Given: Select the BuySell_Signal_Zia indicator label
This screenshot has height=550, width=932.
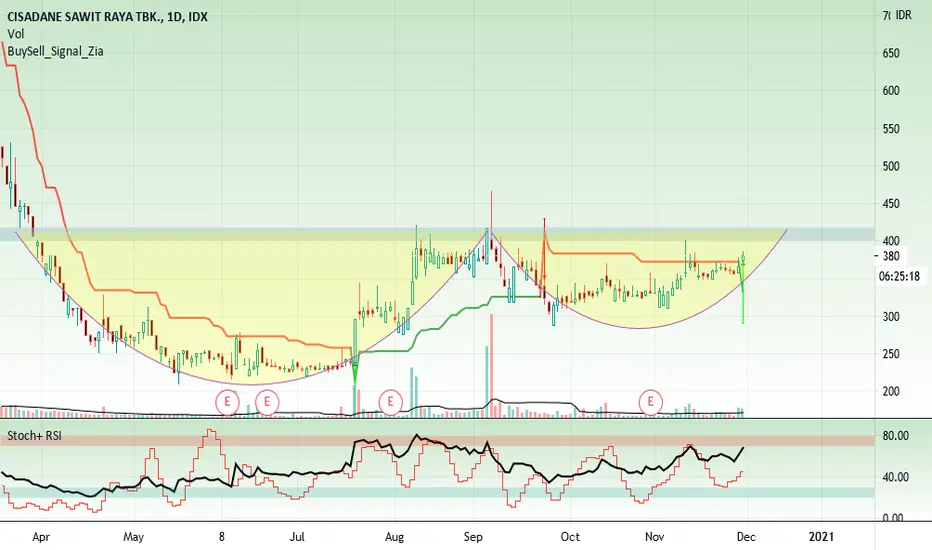Looking at the screenshot, I should tap(55, 51).
